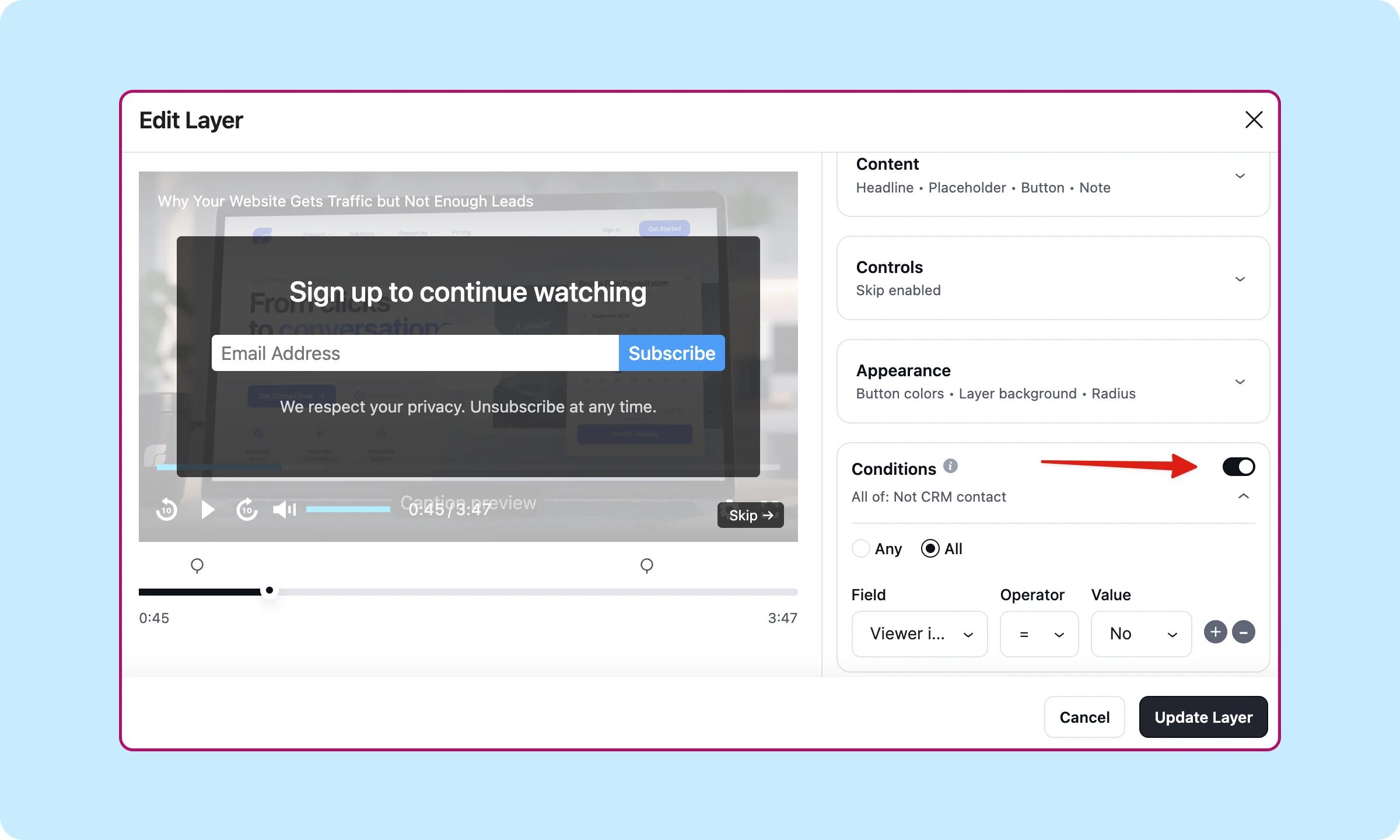Click the second timeline layer marker
The width and height of the screenshot is (1400, 840).
[x=646, y=565]
